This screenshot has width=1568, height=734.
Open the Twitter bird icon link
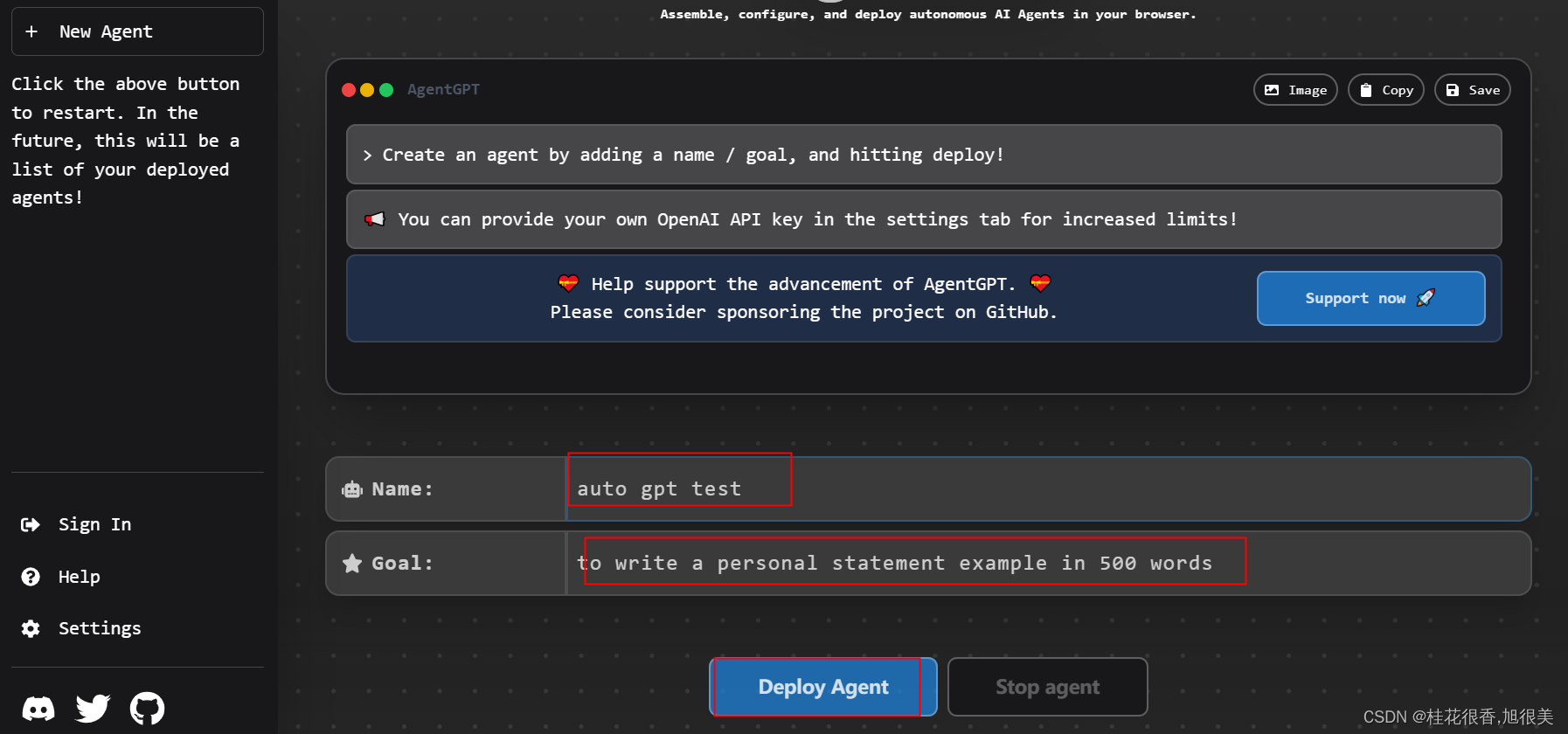[93, 708]
